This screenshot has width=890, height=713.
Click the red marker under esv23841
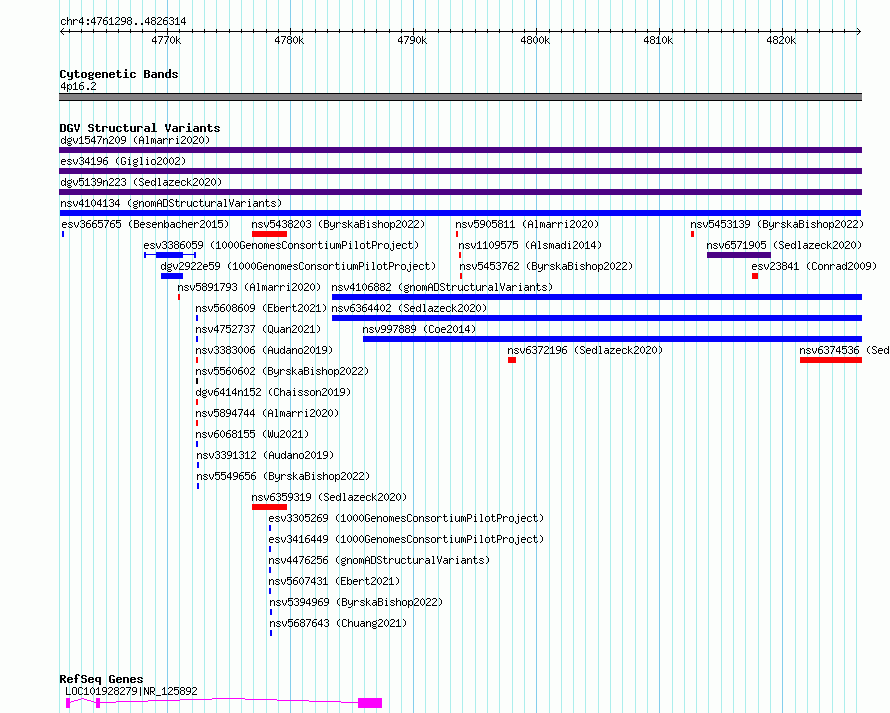755,276
